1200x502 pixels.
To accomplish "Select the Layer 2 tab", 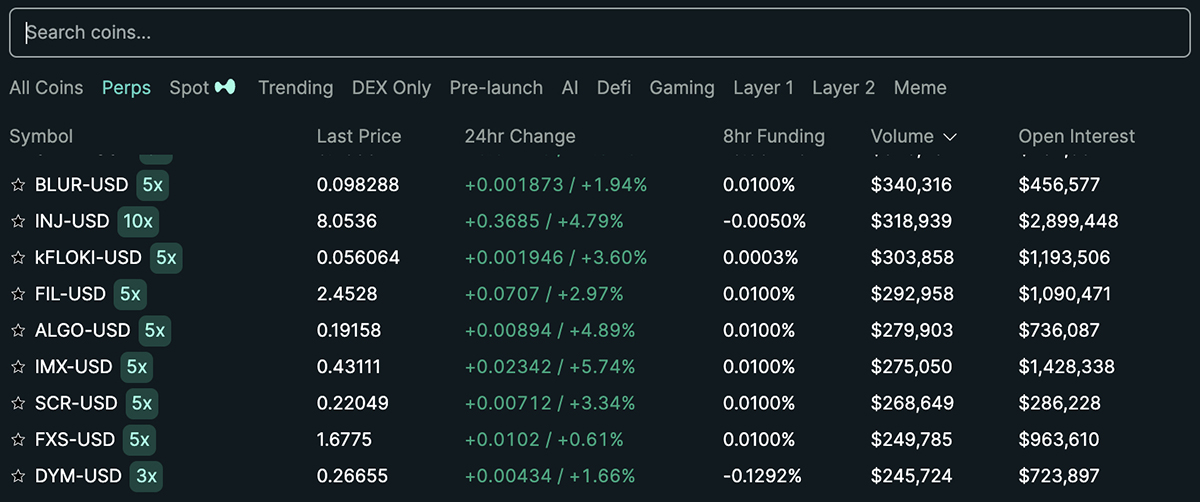I will coord(843,88).
